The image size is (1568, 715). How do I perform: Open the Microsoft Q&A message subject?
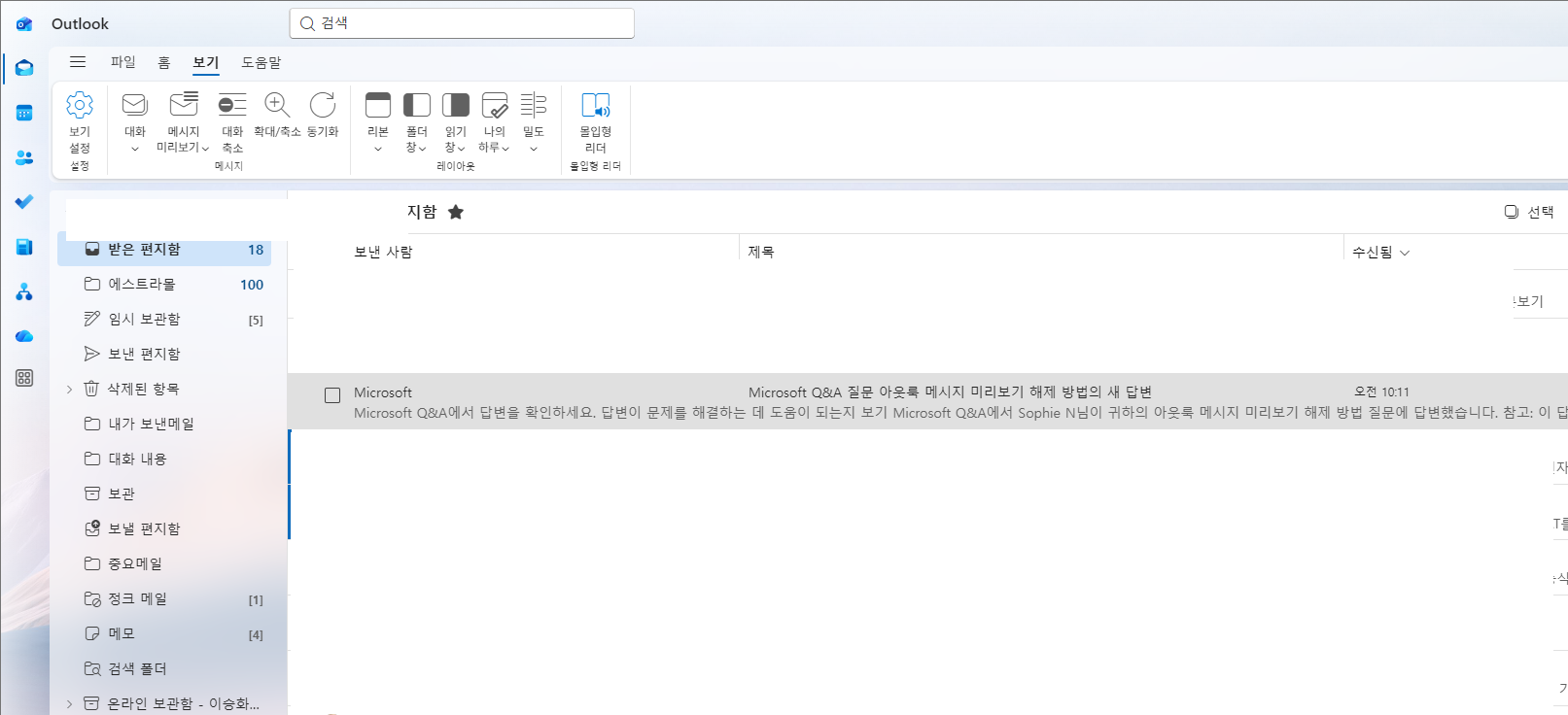[x=950, y=392]
